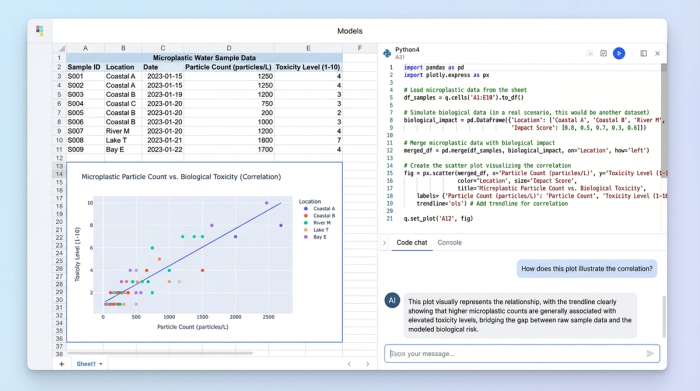Click the Coastal B legend entry in chart
This screenshot has height=391, width=700.
[320, 216]
